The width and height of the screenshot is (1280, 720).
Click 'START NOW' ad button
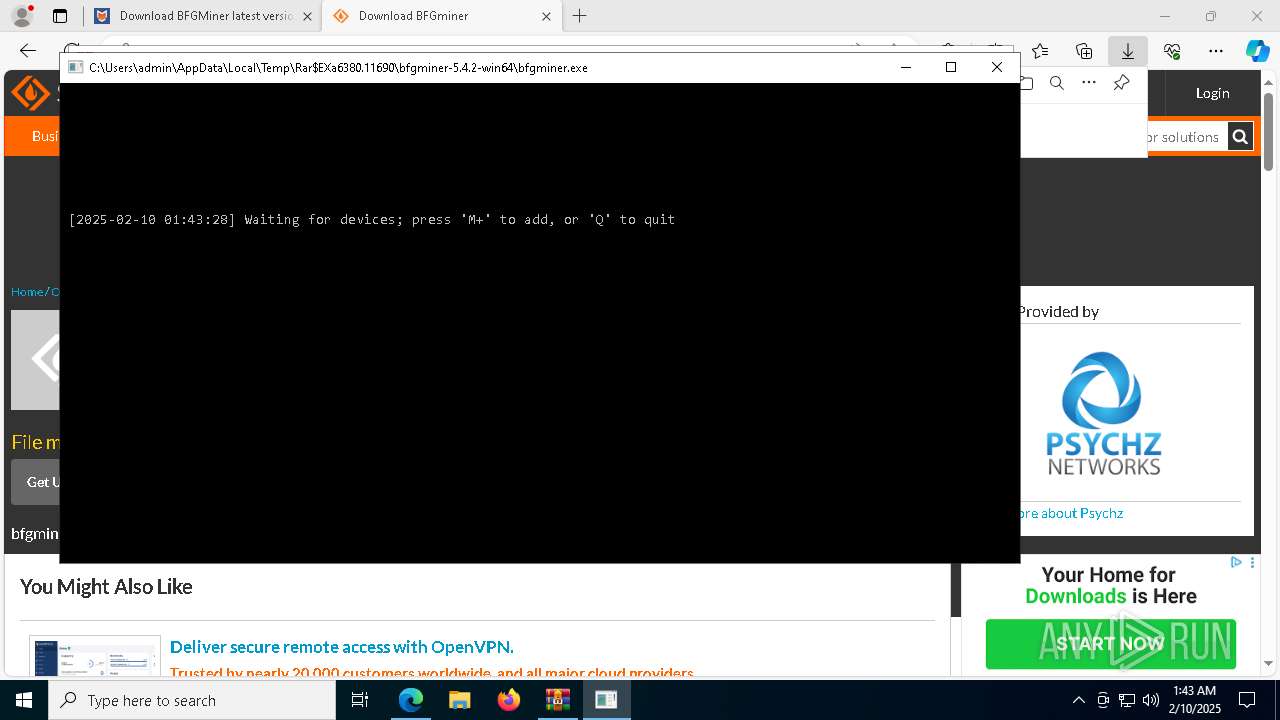tap(1110, 644)
